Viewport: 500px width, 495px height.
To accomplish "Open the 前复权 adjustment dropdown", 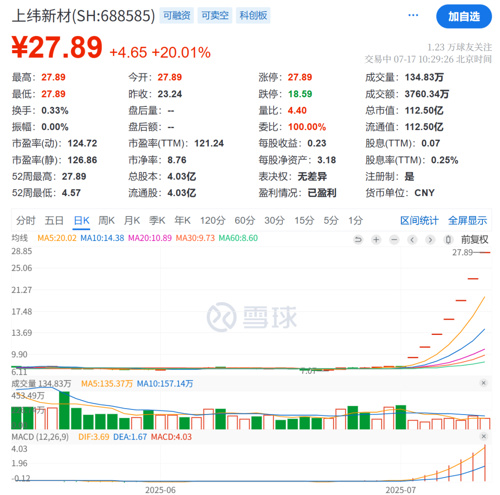I will [x=474, y=239].
